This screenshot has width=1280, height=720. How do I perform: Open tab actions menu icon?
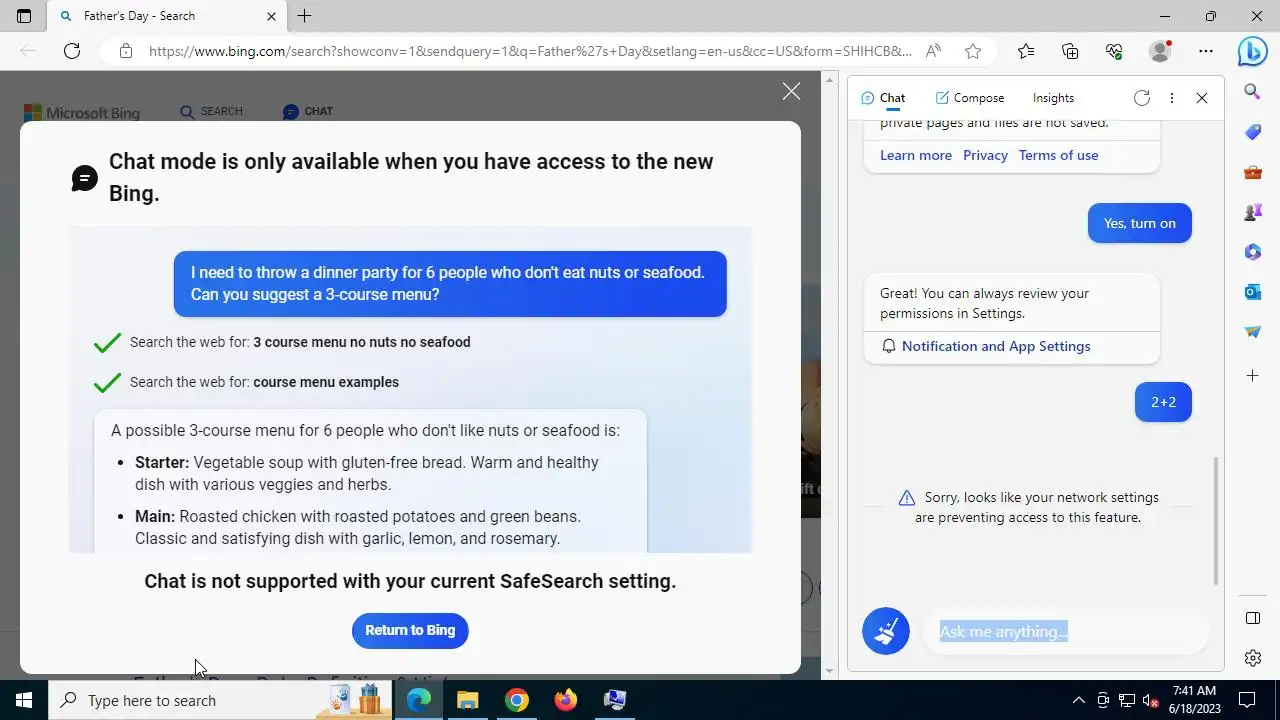(24, 16)
